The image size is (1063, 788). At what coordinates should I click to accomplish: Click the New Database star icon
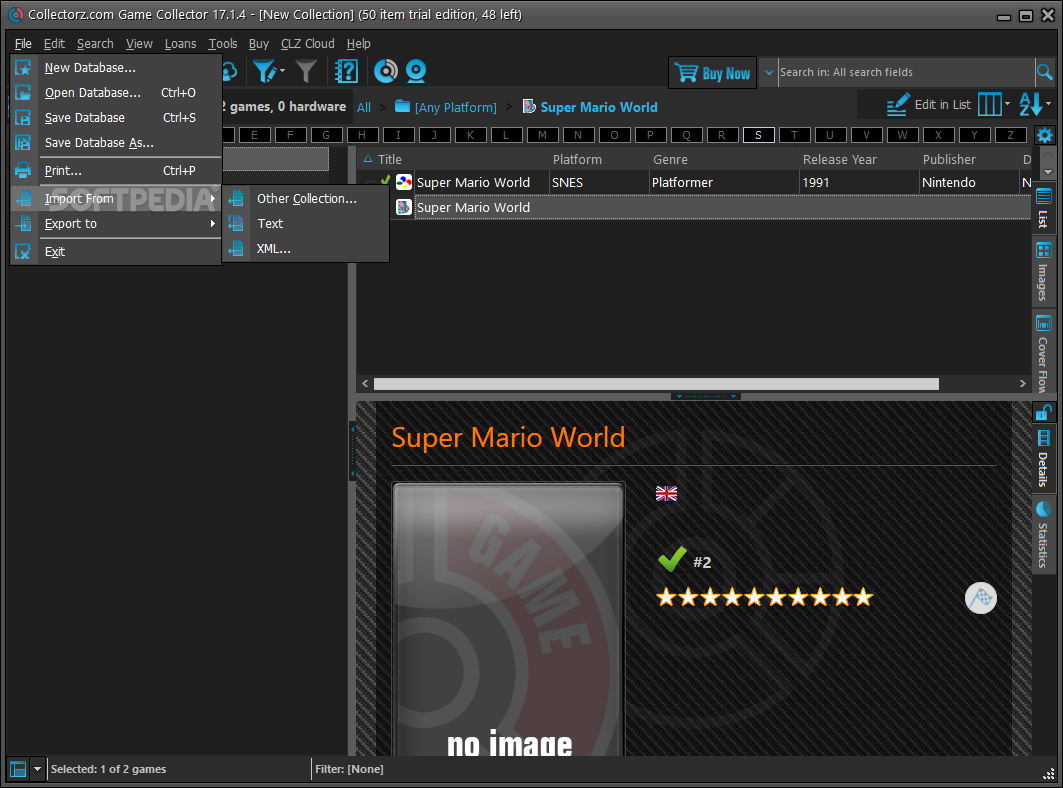[x=23, y=68]
